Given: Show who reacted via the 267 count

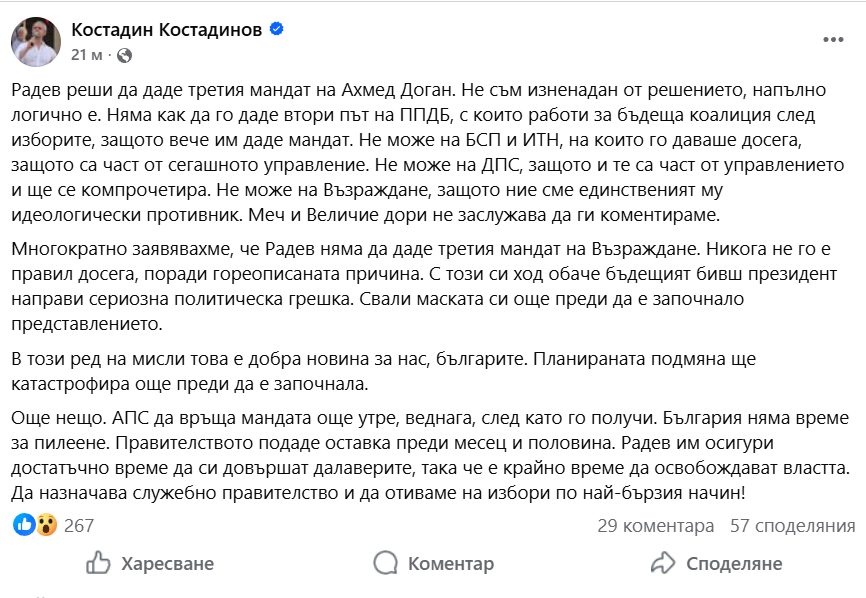Looking at the screenshot, I should pyautogui.click(x=79, y=526).
